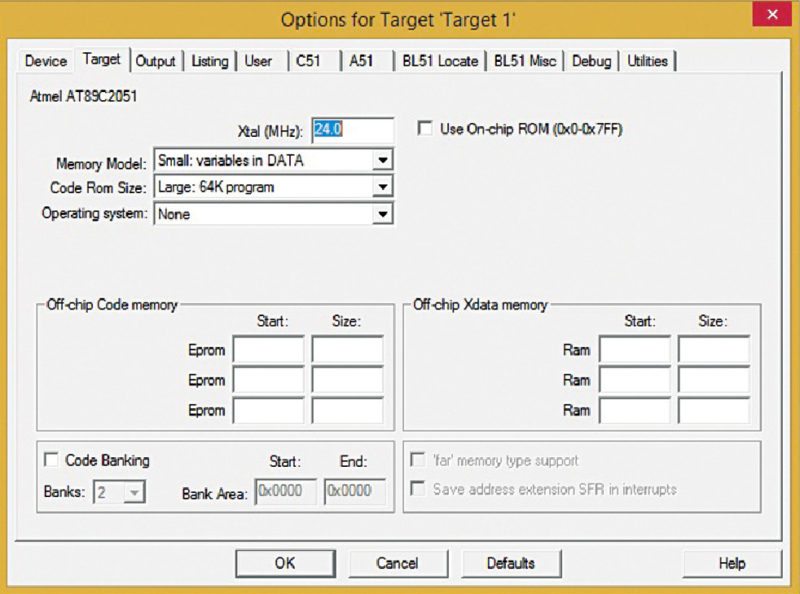The height and width of the screenshot is (594, 800).
Task: Expand the Memory Model dropdown
Action: pyautogui.click(x=381, y=161)
